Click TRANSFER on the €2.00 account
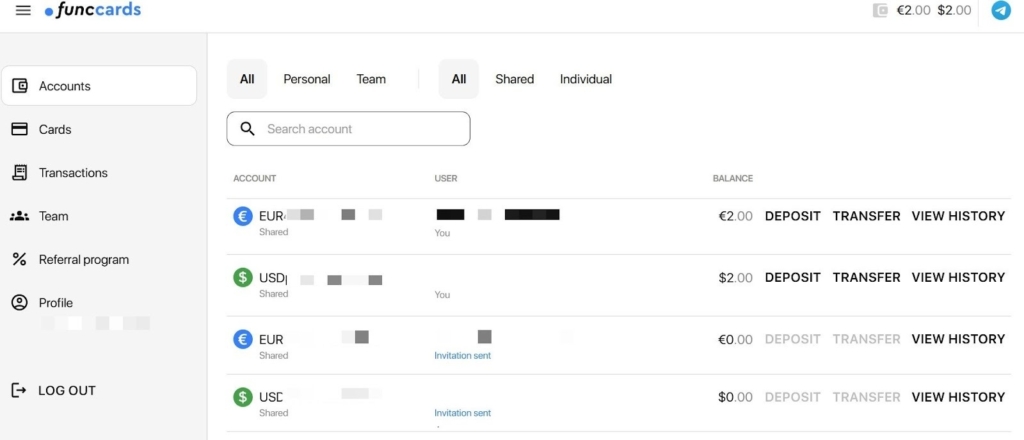1024x440 pixels. tap(867, 216)
